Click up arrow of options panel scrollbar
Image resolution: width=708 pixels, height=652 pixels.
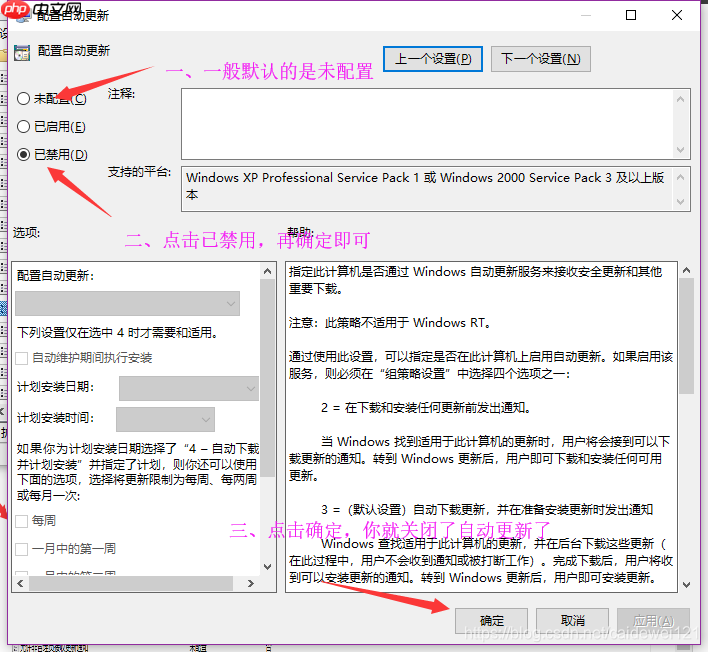tap(267, 271)
